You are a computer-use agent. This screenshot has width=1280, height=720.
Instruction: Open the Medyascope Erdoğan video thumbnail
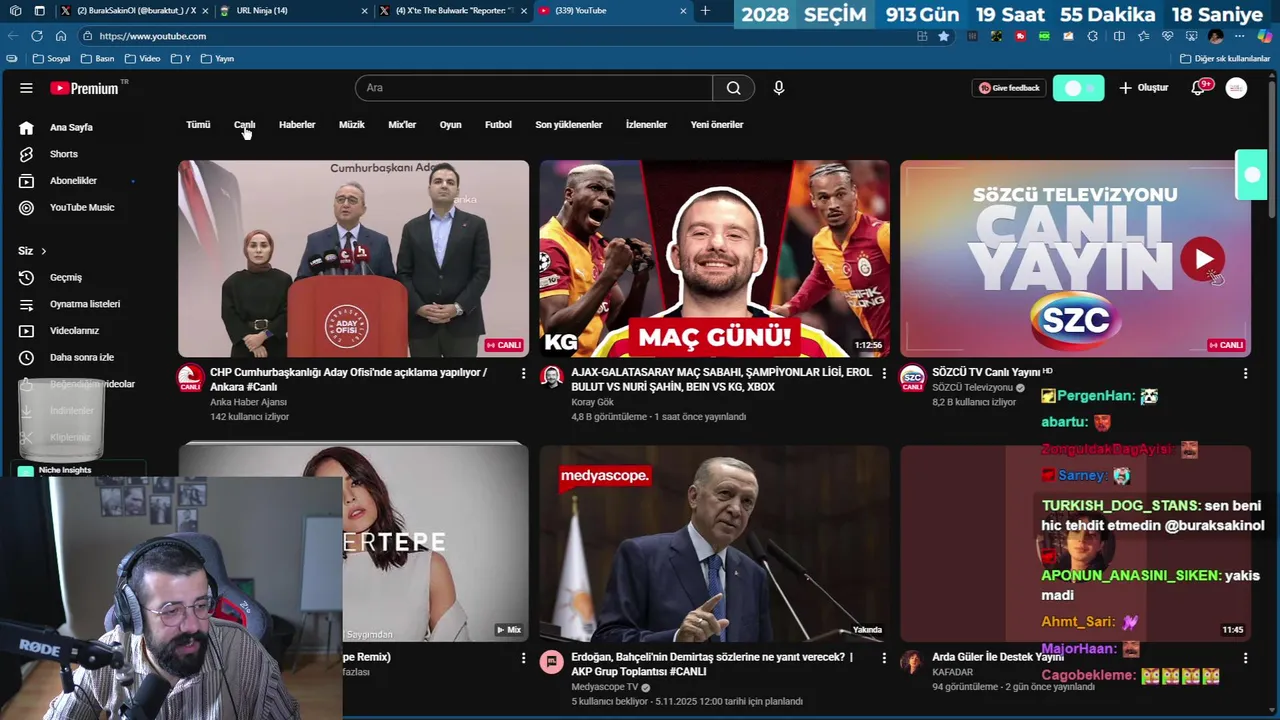point(714,543)
